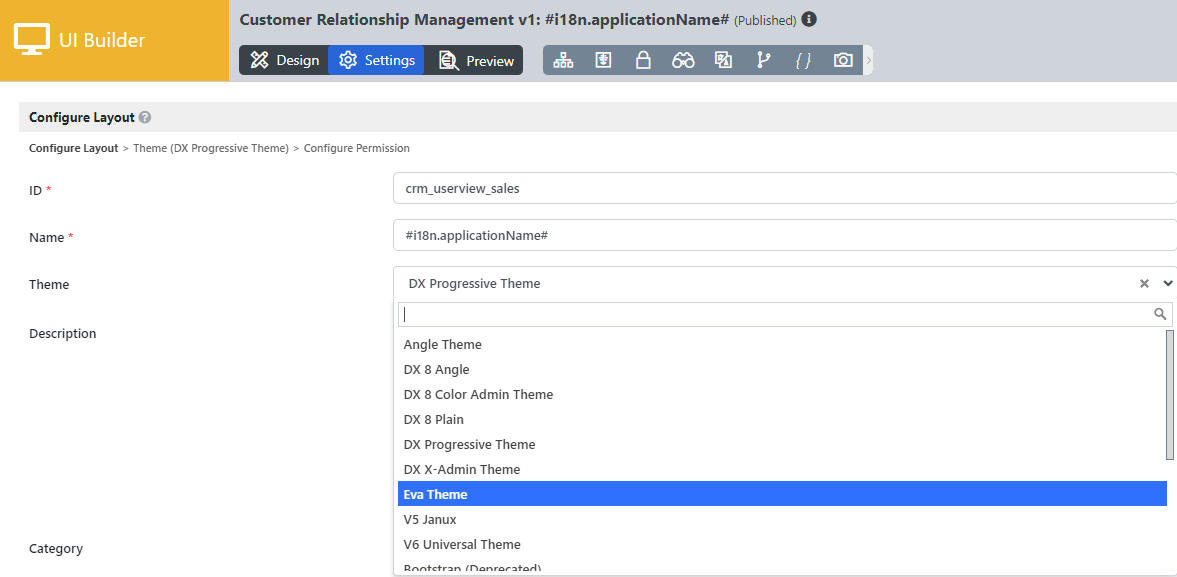This screenshot has height=577, width=1177.
Task: Click the git branch icon
Action: [x=763, y=60]
